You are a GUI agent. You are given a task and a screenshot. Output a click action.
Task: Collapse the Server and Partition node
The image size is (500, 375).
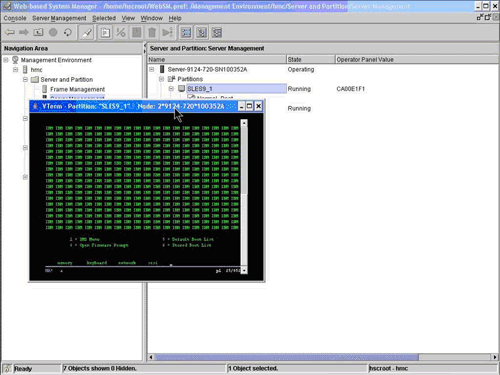click(25, 80)
